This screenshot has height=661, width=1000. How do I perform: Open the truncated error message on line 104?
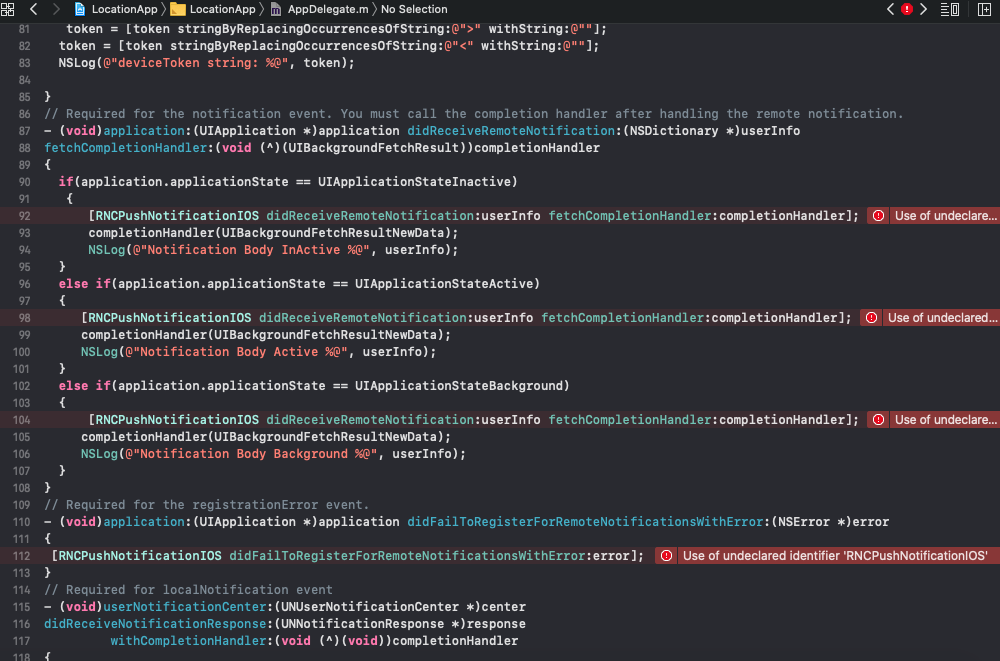click(945, 420)
